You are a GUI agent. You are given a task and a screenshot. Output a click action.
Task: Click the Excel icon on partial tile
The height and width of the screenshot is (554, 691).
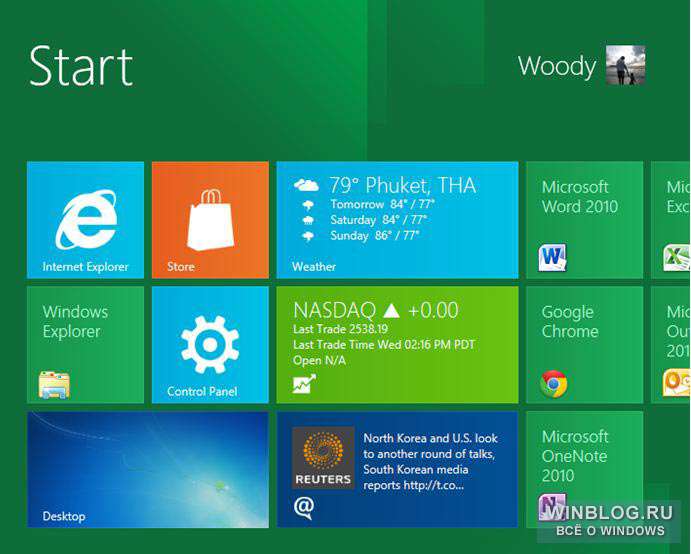[677, 258]
